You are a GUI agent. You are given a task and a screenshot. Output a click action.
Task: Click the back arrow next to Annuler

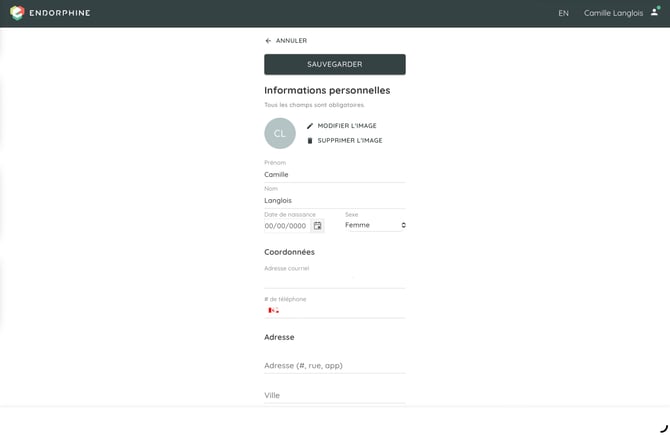point(268,41)
